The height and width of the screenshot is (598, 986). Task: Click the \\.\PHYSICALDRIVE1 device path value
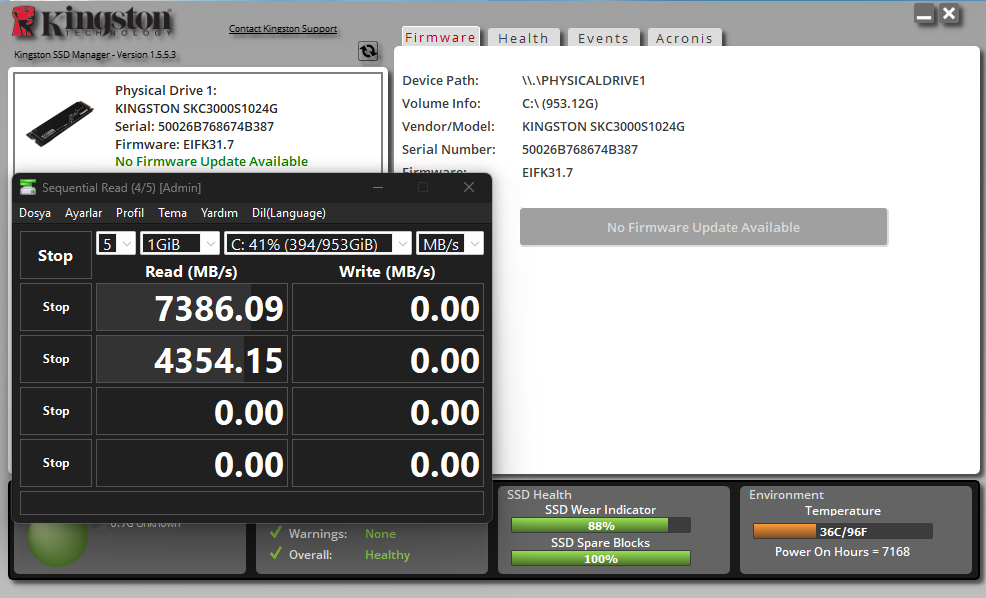coord(584,80)
